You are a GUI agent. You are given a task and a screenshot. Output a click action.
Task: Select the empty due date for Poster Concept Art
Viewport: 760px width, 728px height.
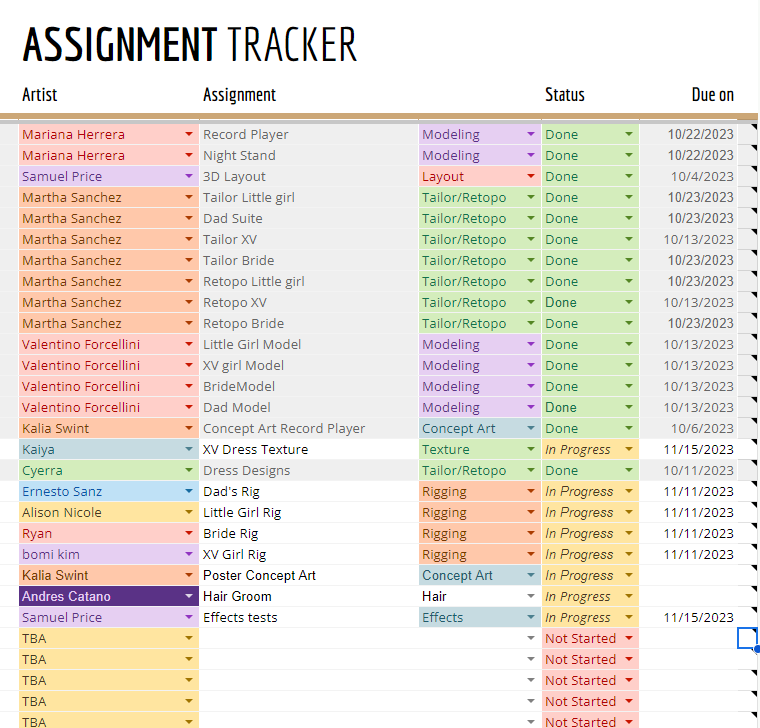[x=688, y=575]
